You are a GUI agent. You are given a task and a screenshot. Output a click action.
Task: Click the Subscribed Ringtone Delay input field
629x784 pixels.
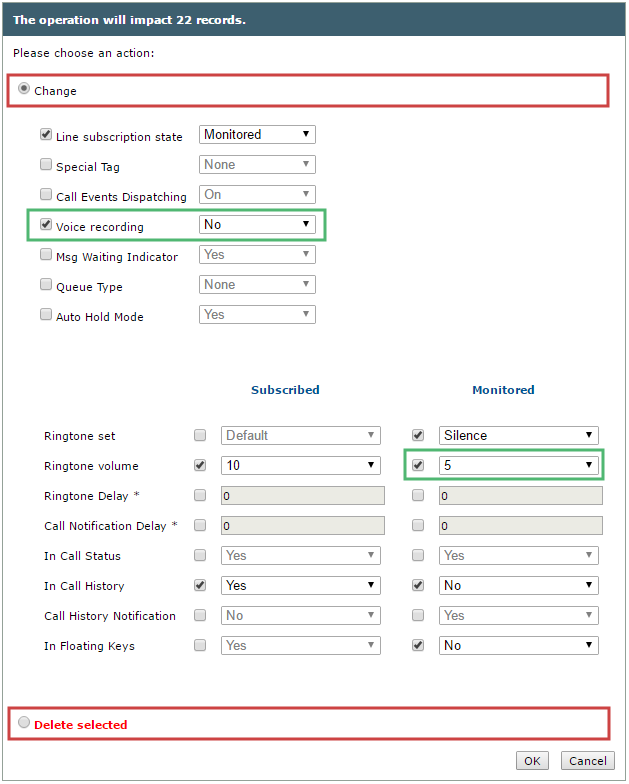click(x=302, y=496)
